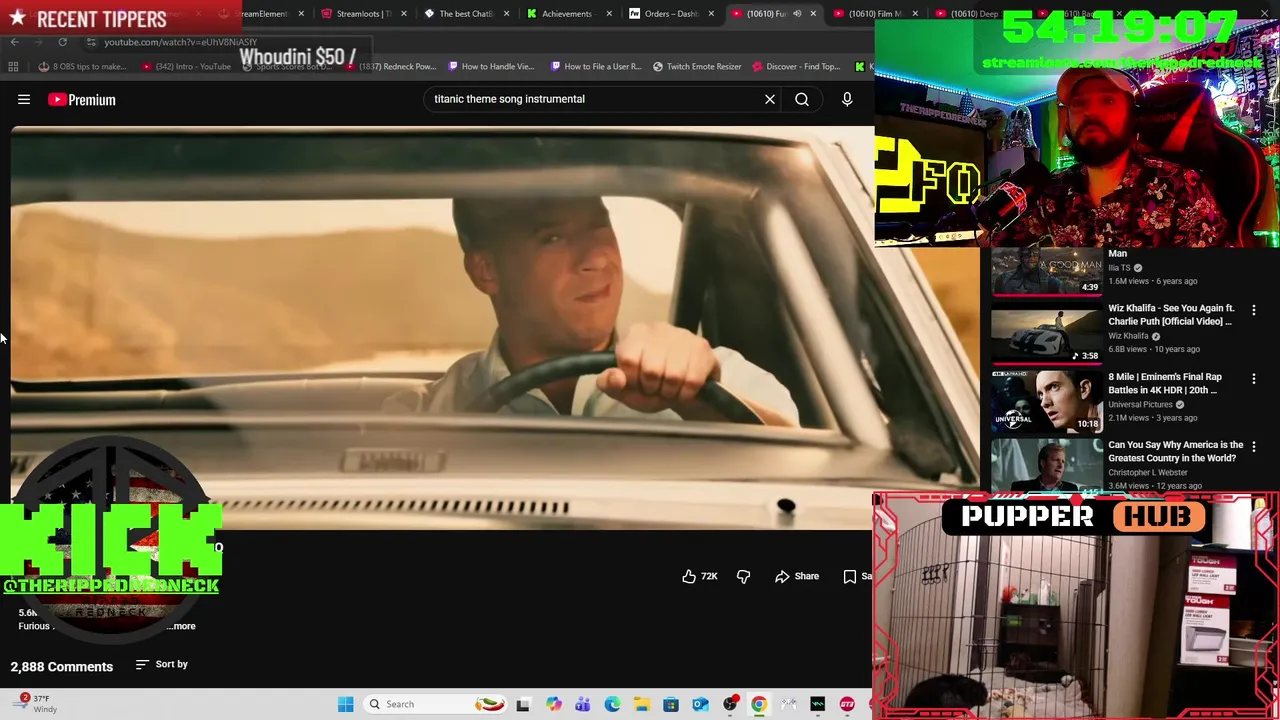
Task: Open Can You Say Why America thumbnail
Action: pyautogui.click(x=1046, y=464)
